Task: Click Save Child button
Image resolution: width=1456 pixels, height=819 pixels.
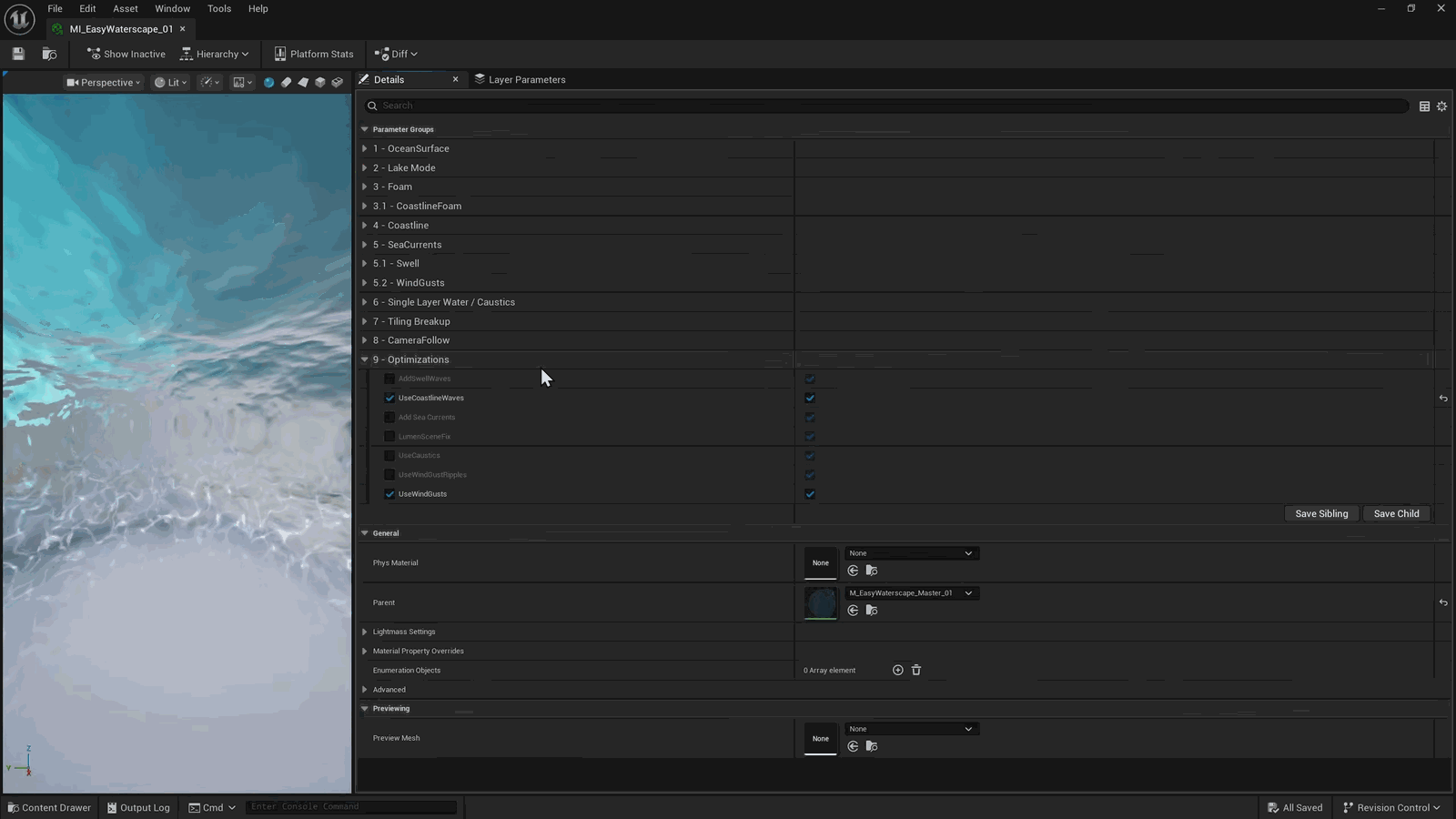Action: (1396, 513)
